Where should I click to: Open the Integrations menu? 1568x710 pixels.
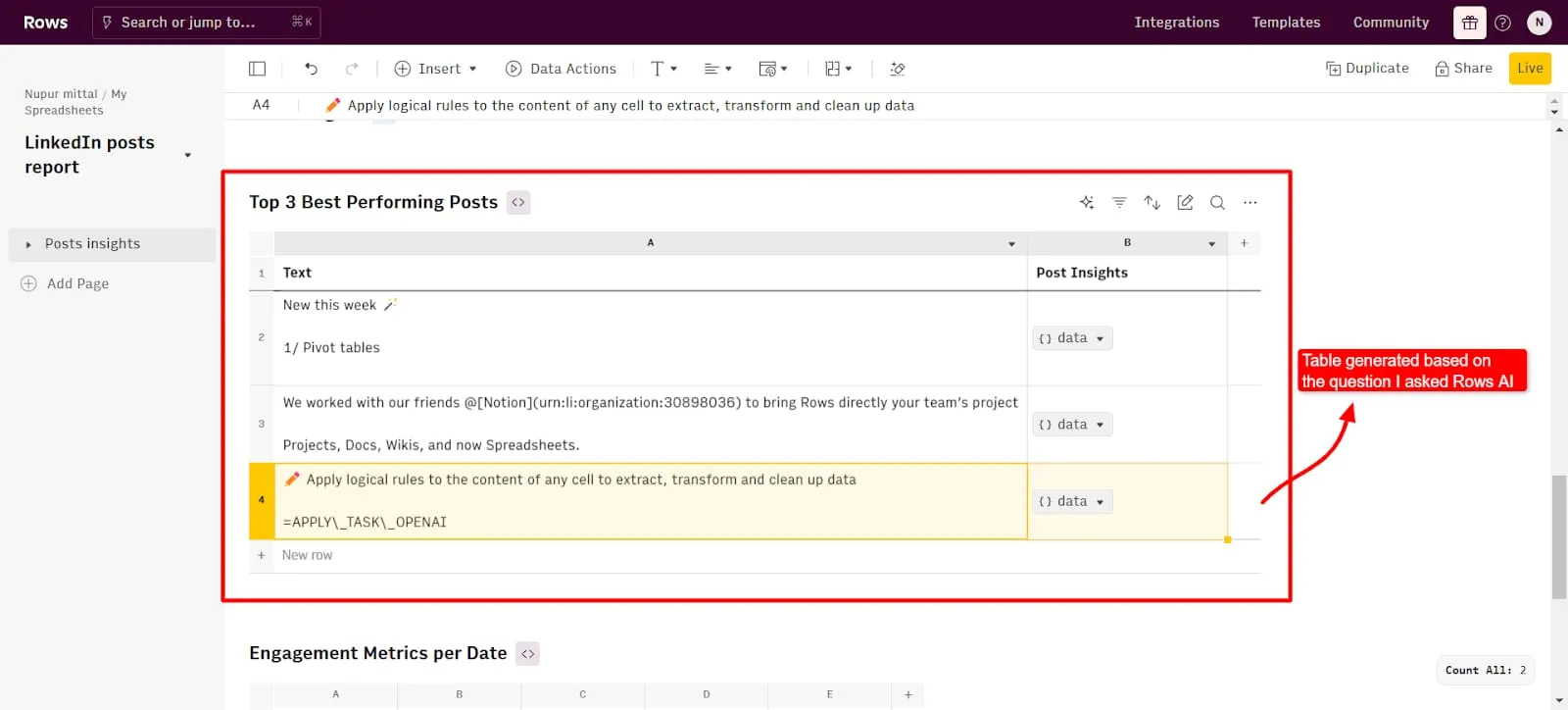[x=1176, y=23]
